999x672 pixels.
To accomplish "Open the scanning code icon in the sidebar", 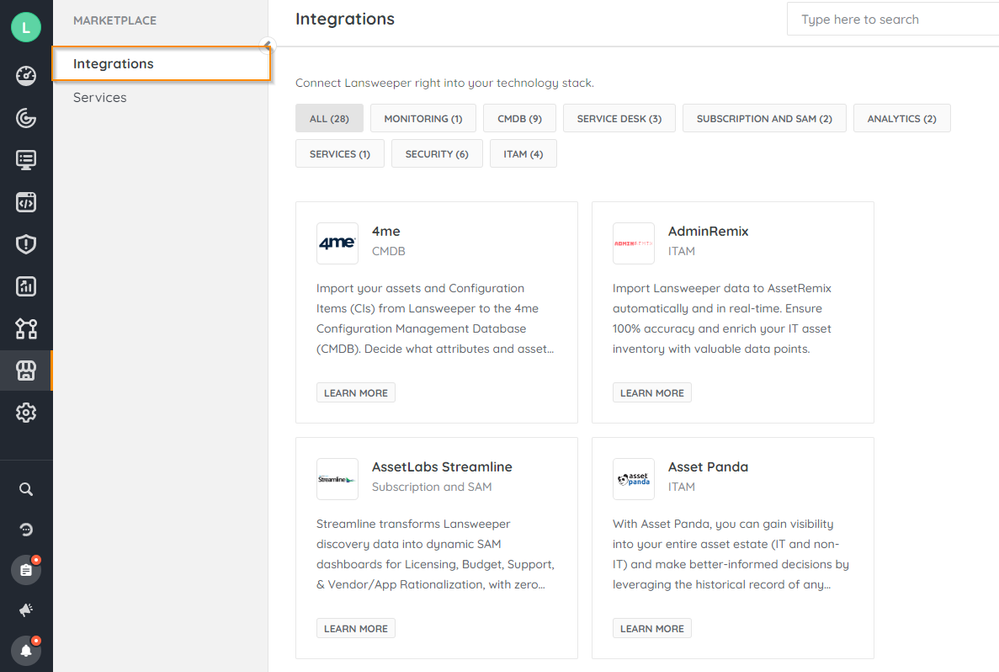I will 26,202.
